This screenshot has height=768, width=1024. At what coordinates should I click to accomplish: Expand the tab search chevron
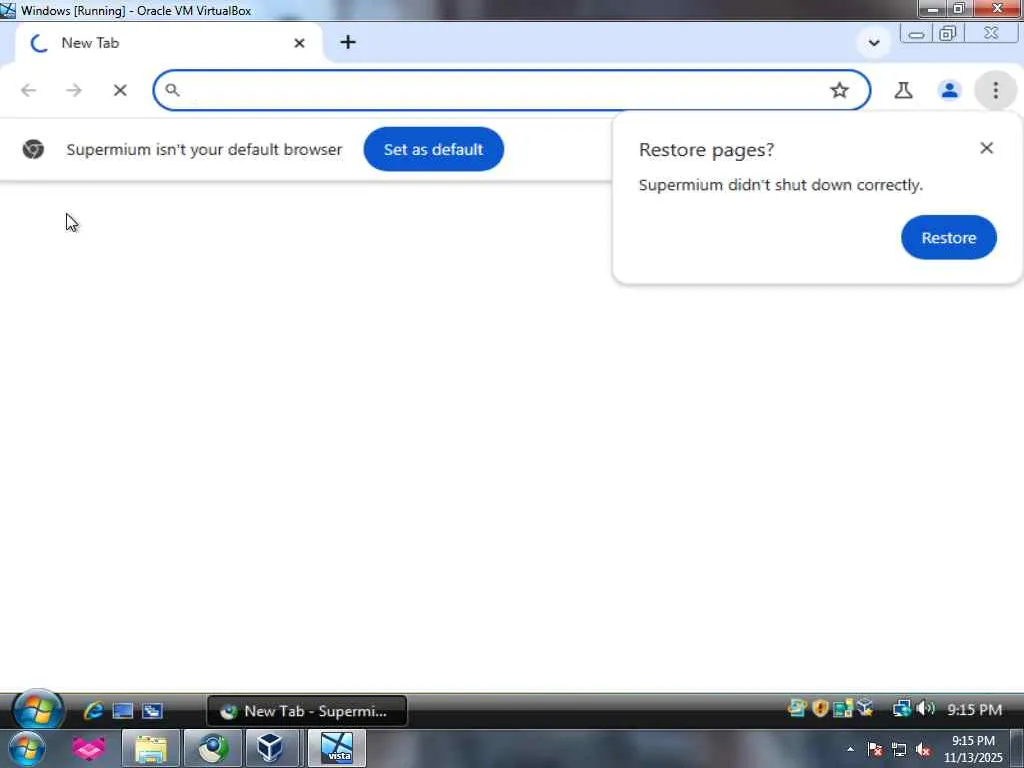click(x=874, y=43)
